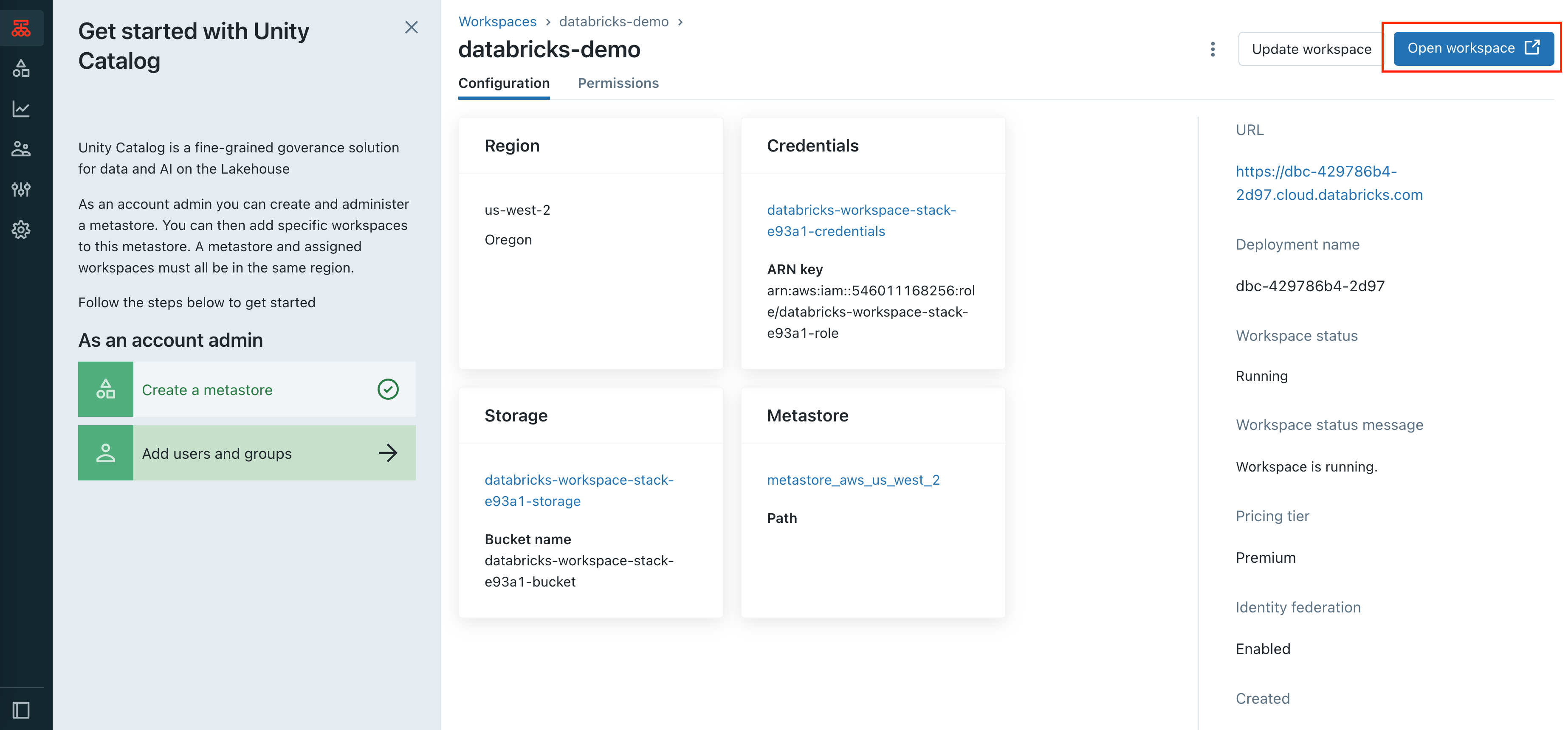Viewport: 1568px width, 730px height.
Task: Click the Databricks logo at top of sidebar
Action: (x=22, y=28)
